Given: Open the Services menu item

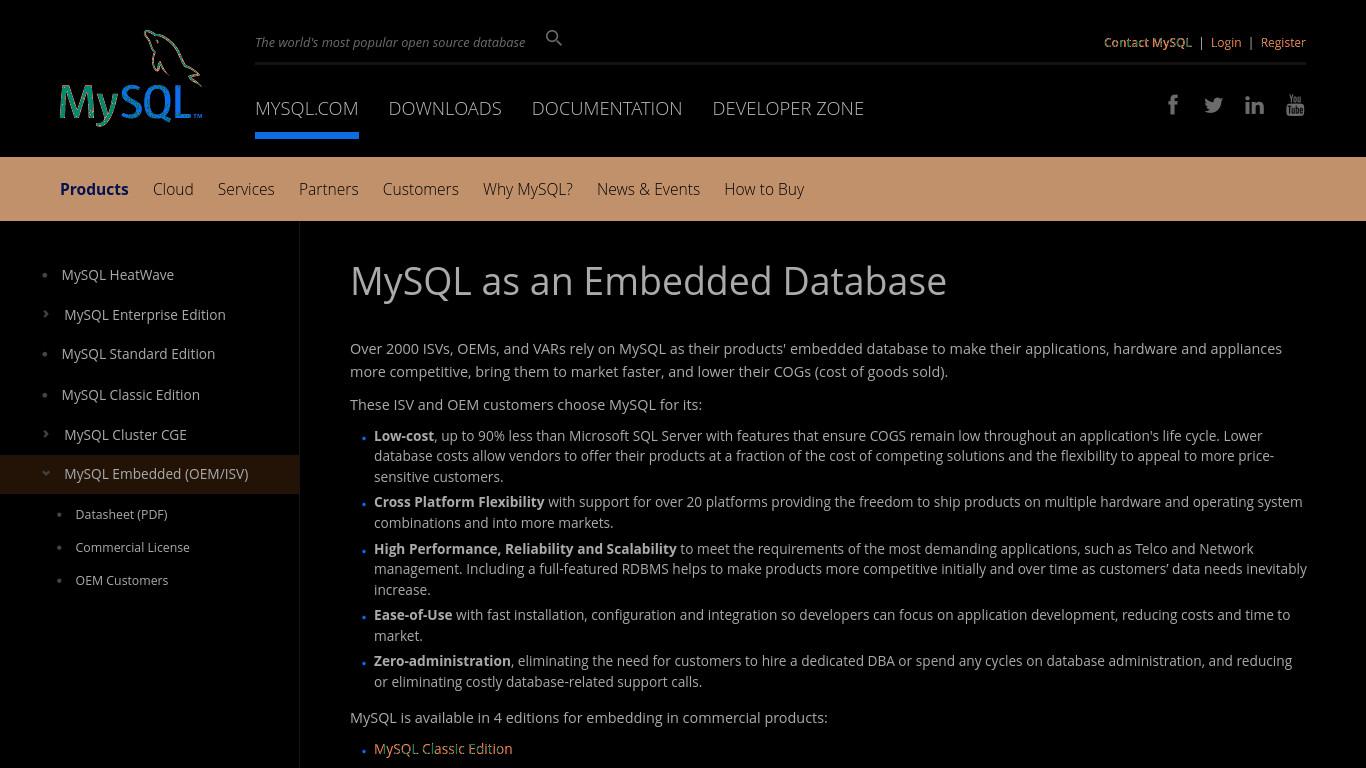Looking at the screenshot, I should coord(246,189).
